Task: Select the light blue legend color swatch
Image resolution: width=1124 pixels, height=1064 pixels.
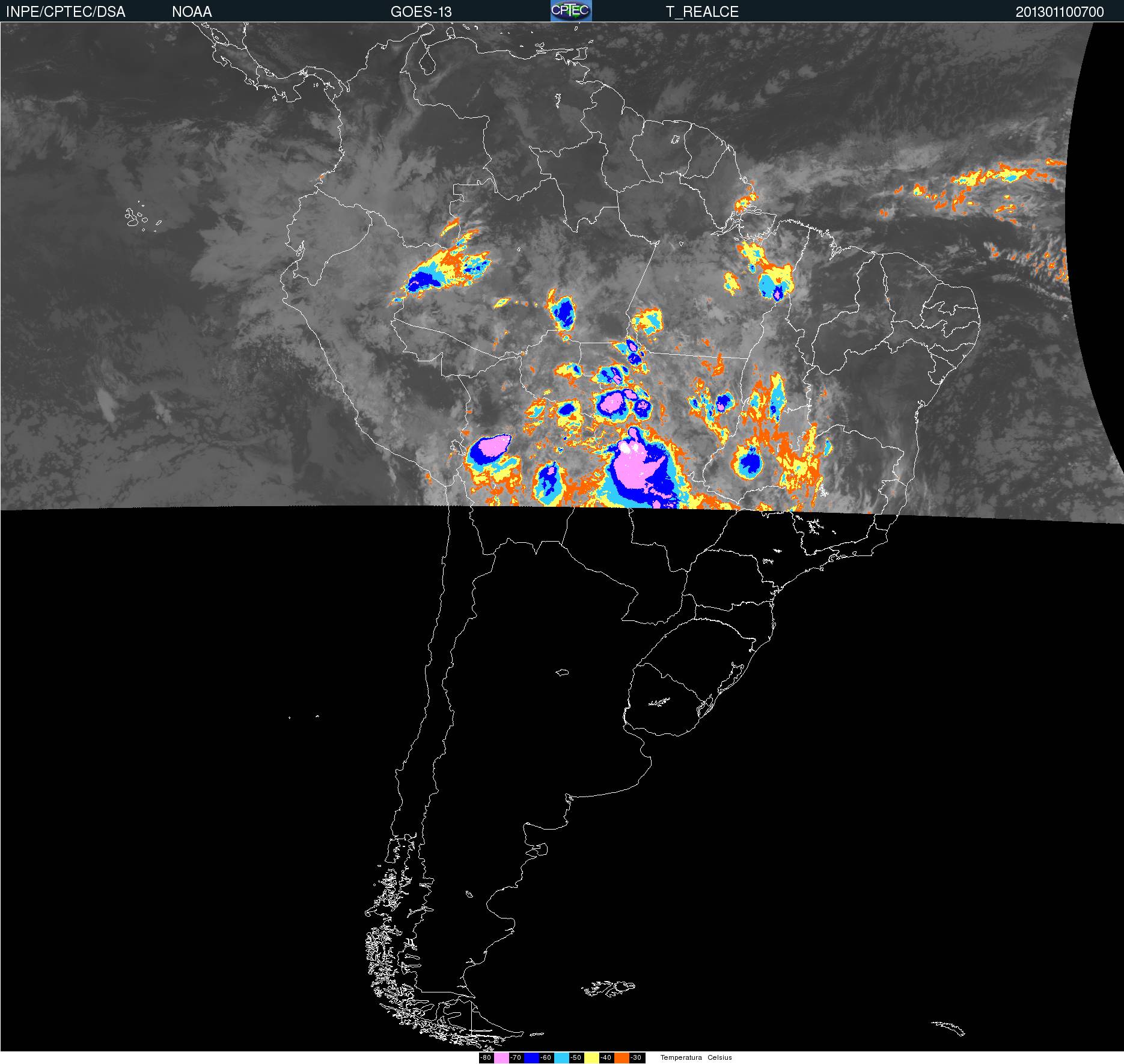Action: click(x=561, y=1058)
